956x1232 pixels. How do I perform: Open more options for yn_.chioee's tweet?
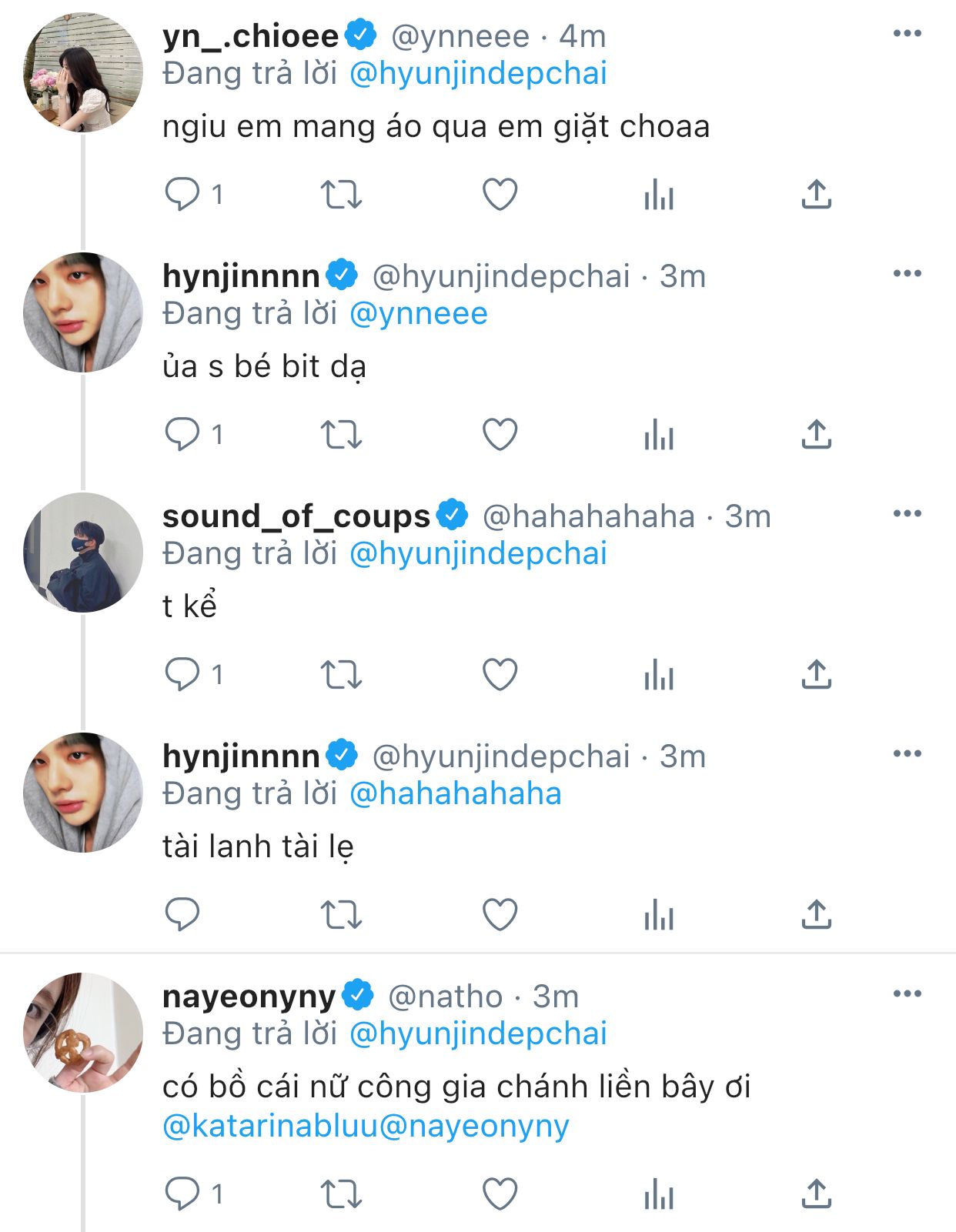pos(907,34)
